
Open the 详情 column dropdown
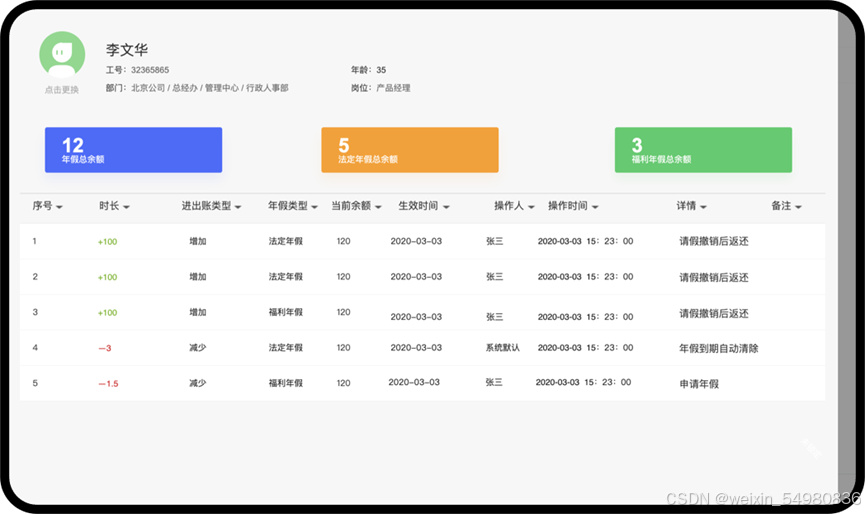[703, 207]
